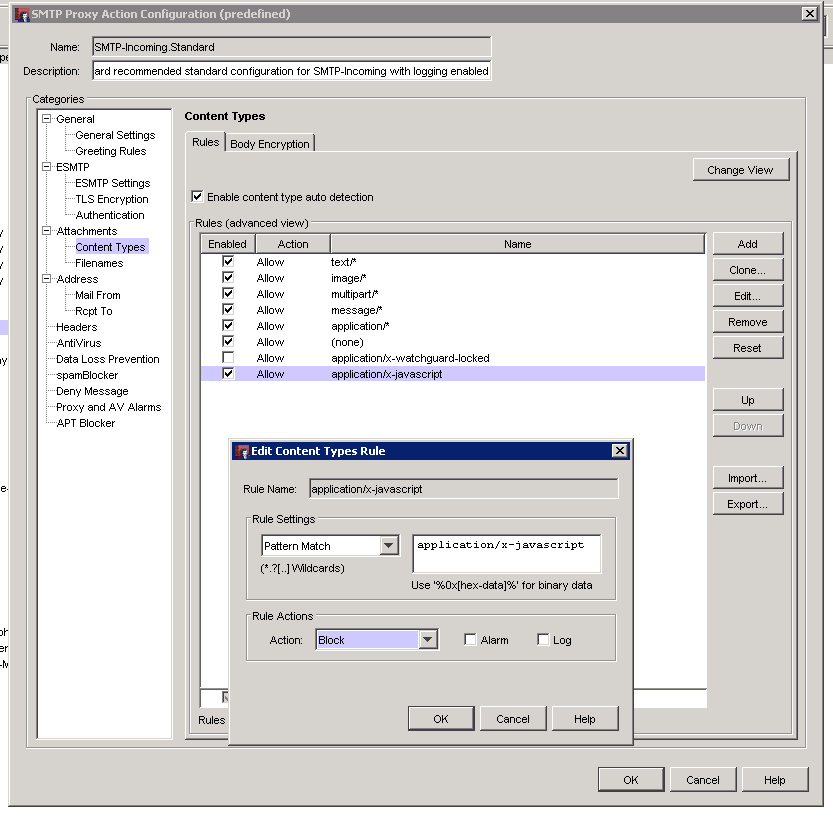Click the pattern text field with application/x-javascript
The height and width of the screenshot is (817, 833).
pos(506,553)
